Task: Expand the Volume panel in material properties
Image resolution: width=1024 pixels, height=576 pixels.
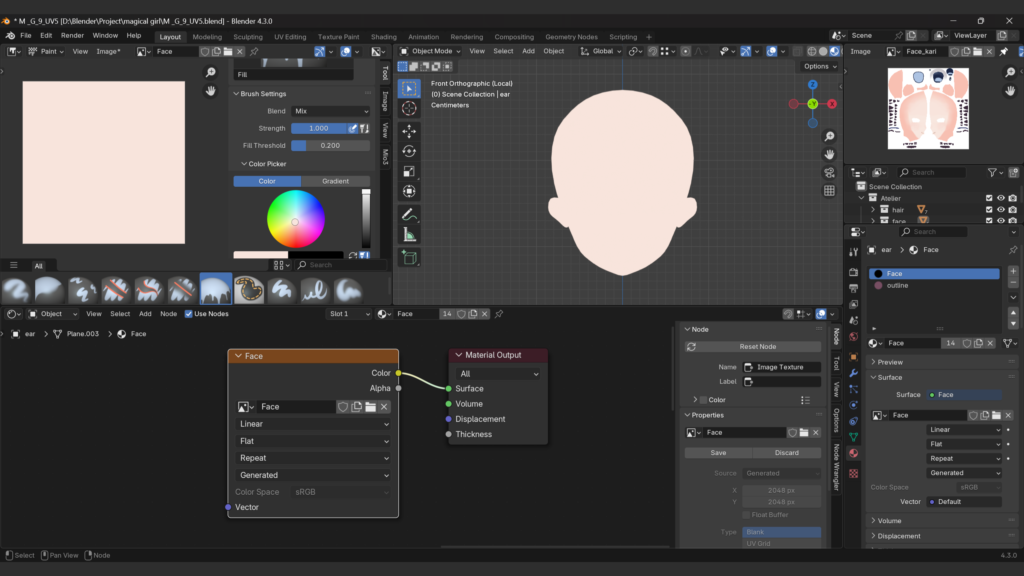Action: point(889,521)
